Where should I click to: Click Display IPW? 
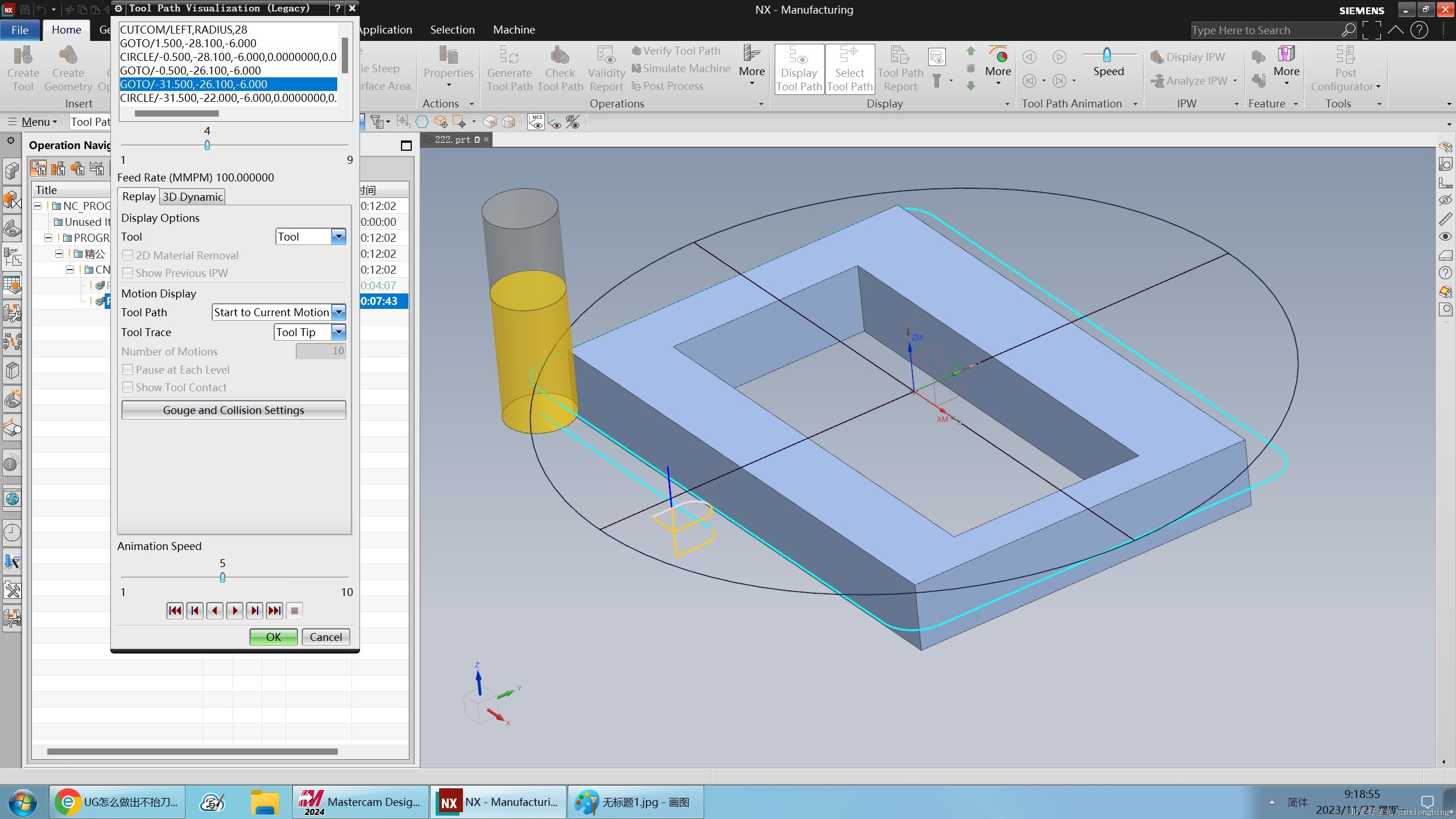[1188, 57]
